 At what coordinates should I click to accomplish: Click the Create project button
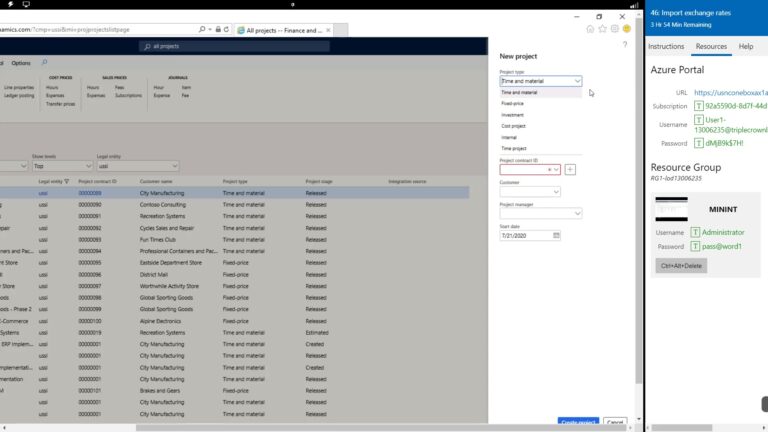pos(578,421)
